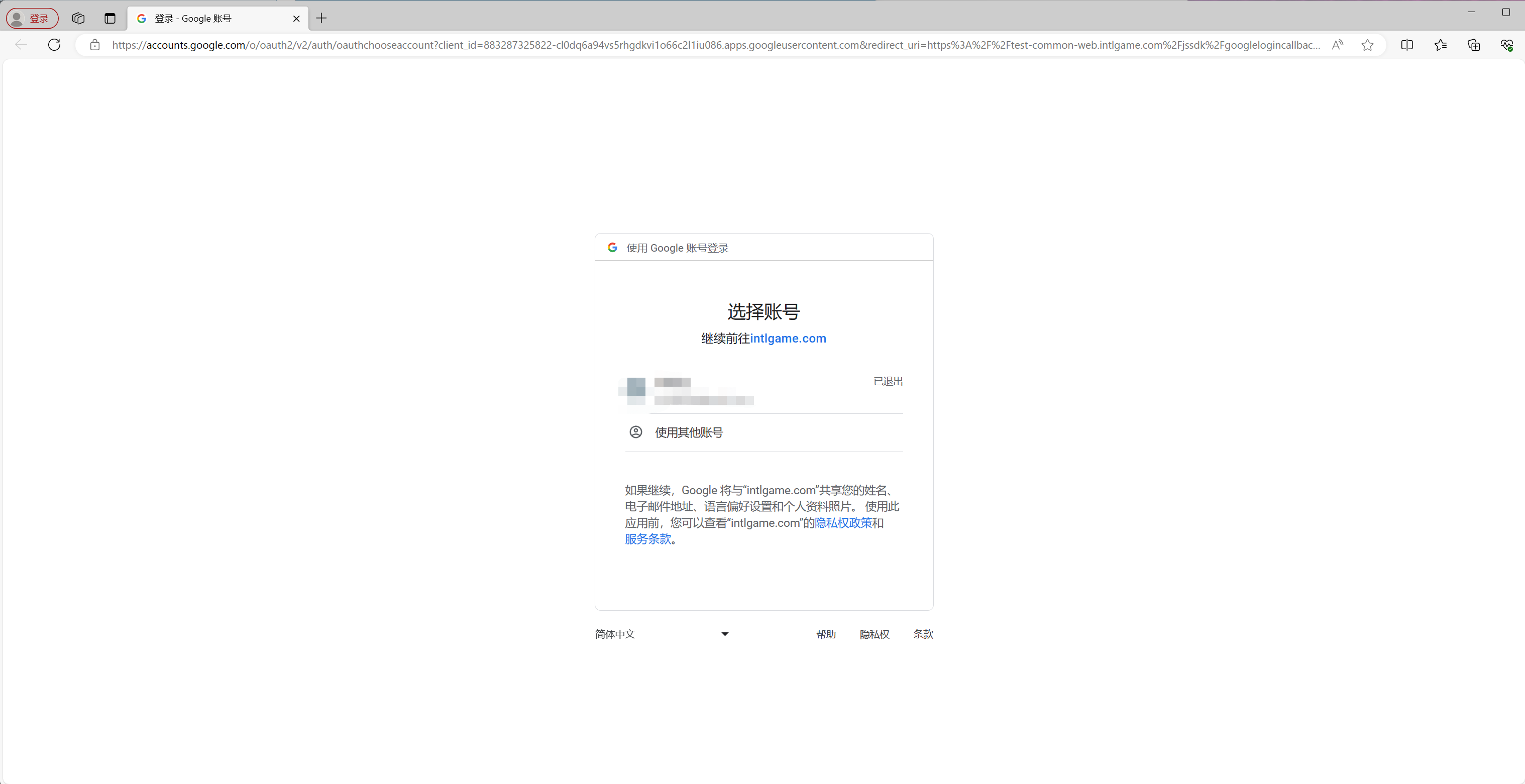Click the Google G logo in the dialog
The height and width of the screenshot is (784, 1525).
tap(612, 248)
